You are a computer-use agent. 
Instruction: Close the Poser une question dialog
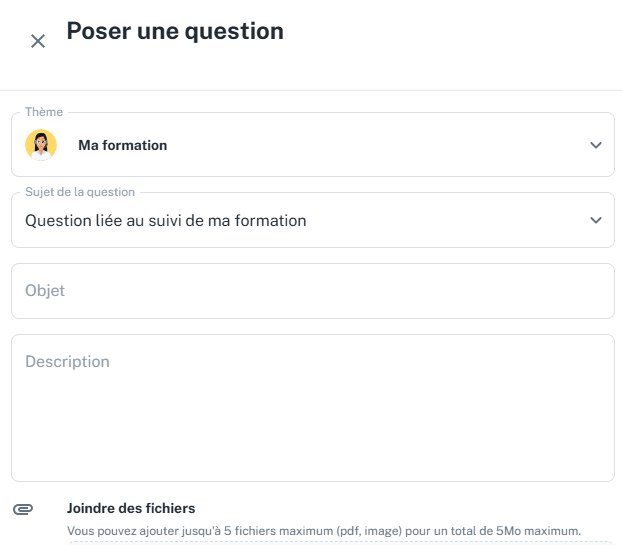point(38,41)
